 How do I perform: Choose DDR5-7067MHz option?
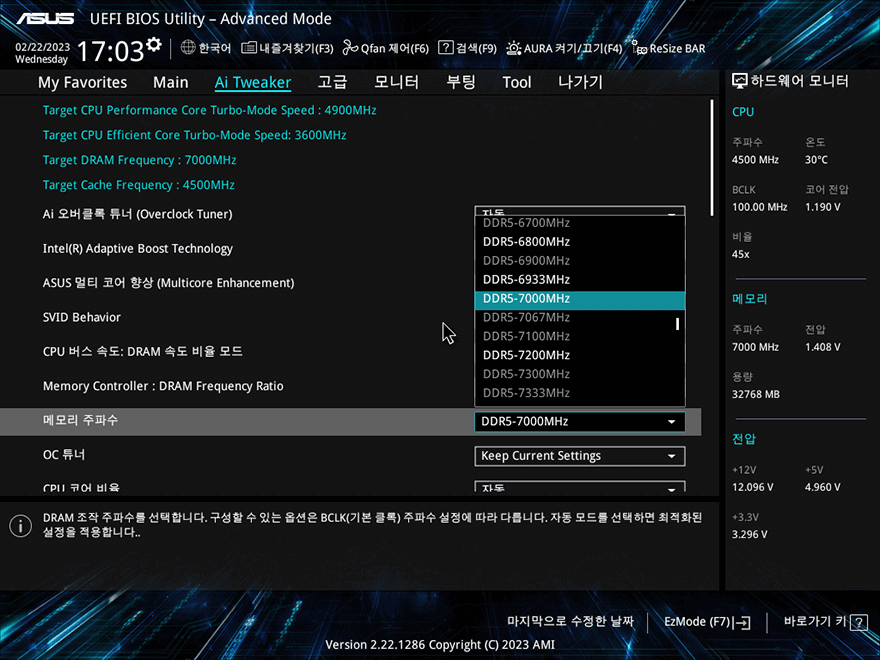[x=580, y=318]
